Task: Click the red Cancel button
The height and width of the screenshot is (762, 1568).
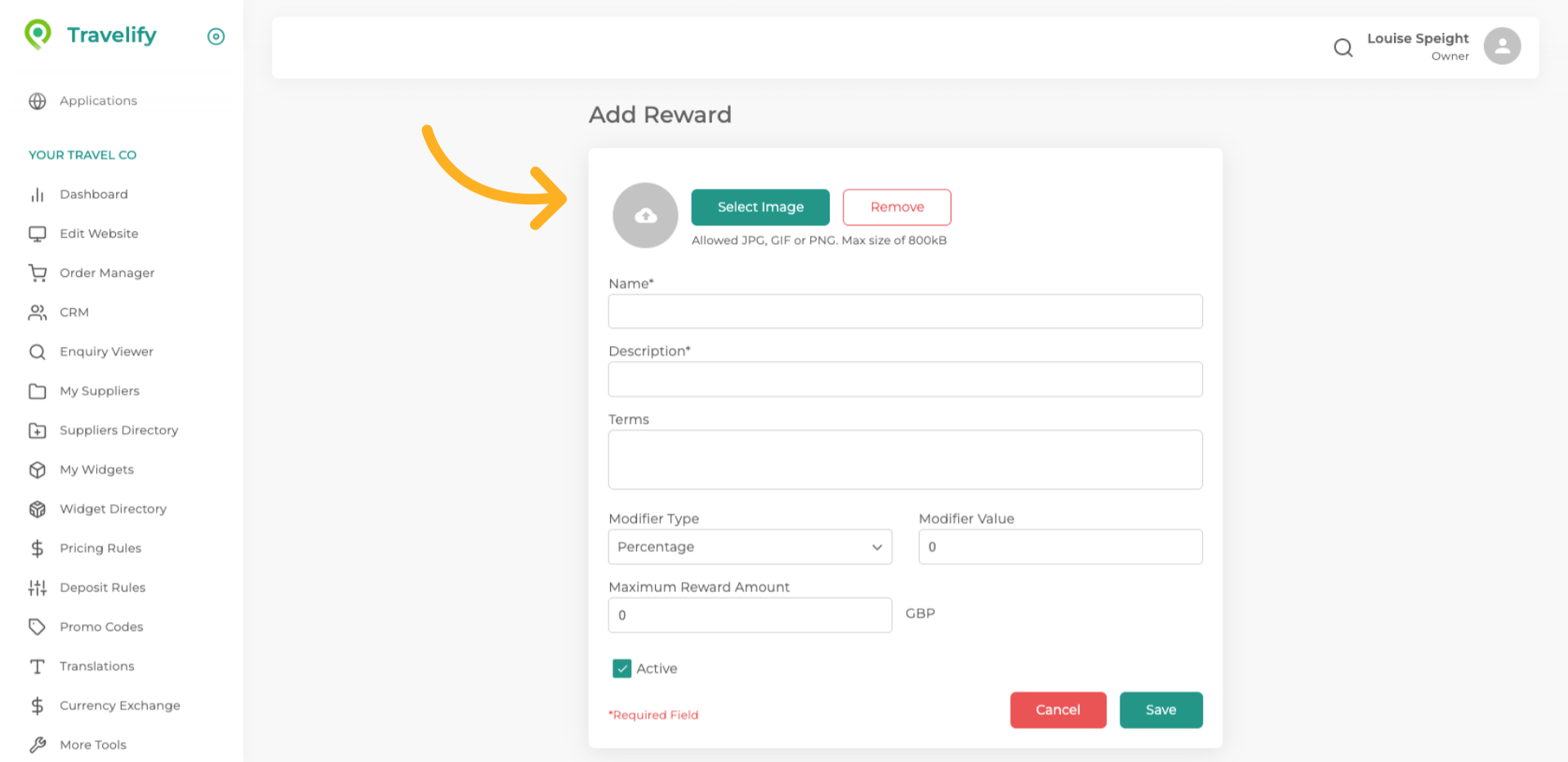Action: pos(1058,710)
